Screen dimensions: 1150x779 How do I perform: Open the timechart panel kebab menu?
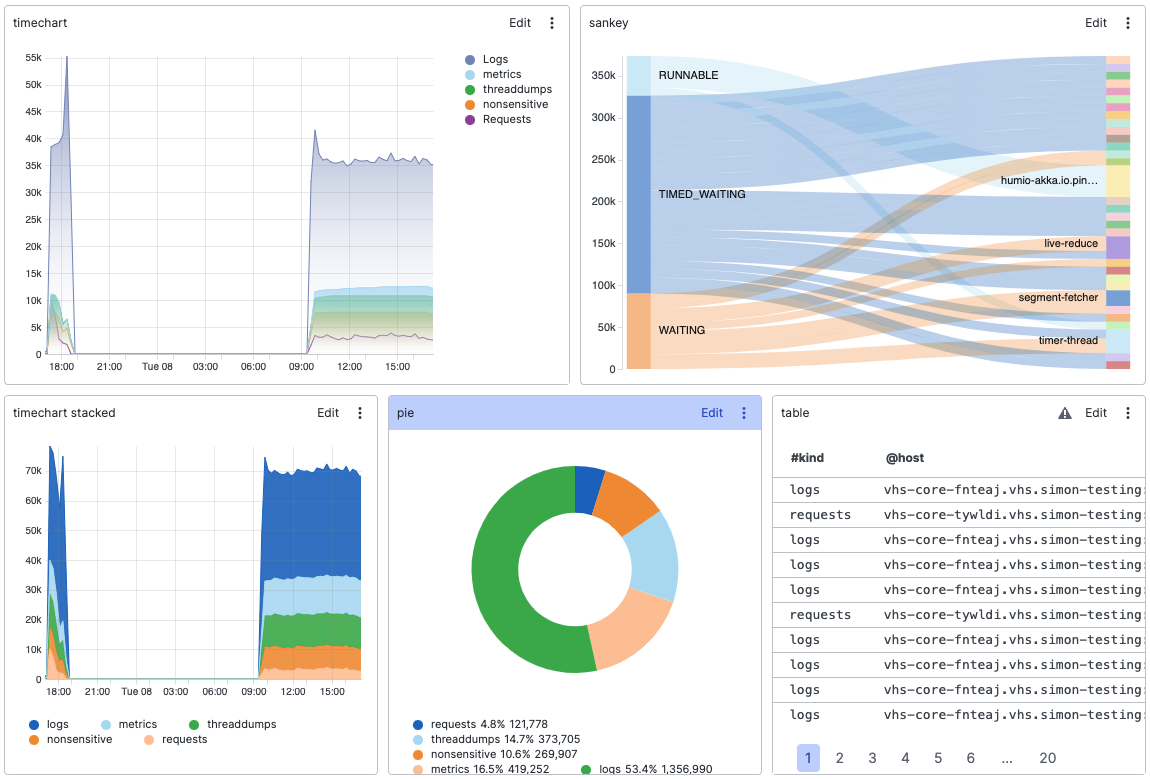point(552,23)
